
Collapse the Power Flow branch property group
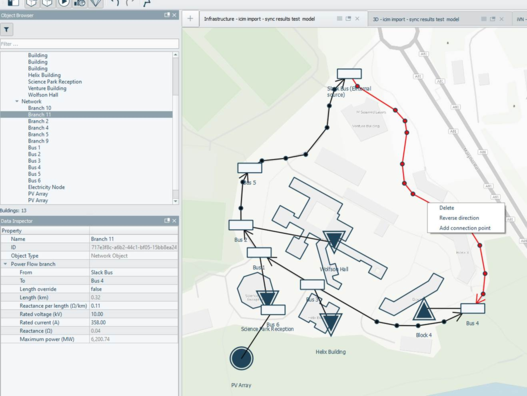click(5, 264)
